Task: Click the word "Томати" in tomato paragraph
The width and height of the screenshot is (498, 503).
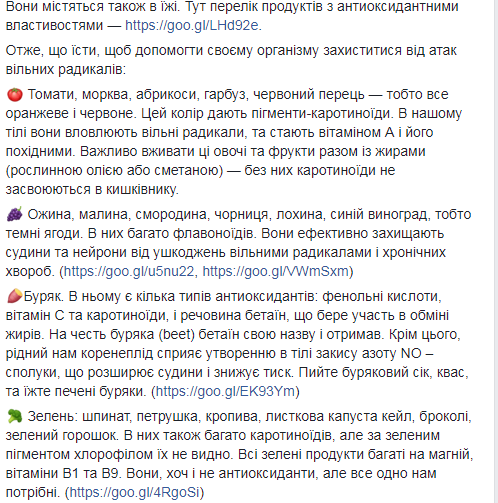Action: [53, 95]
